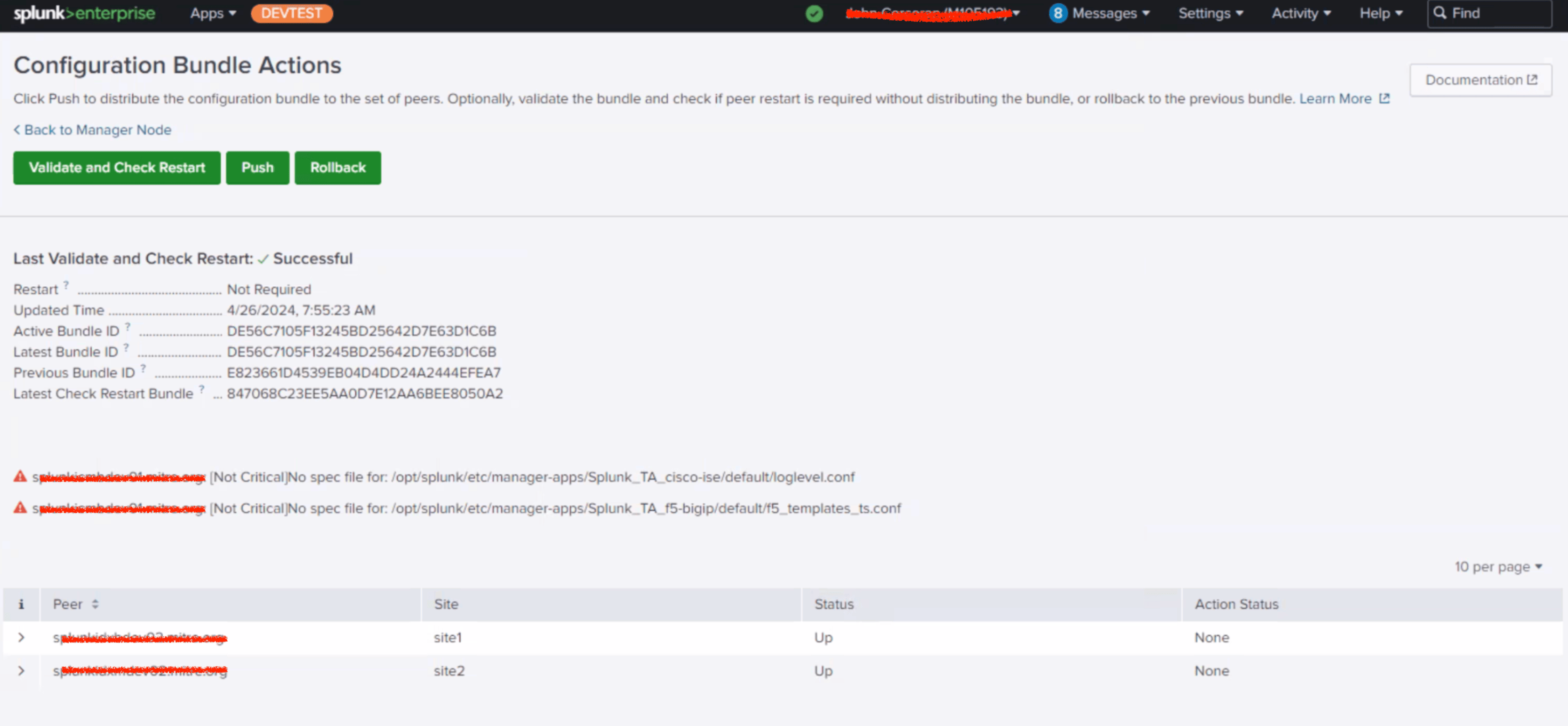This screenshot has width=1568, height=726.
Task: Click the Find search field
Action: (x=1489, y=13)
